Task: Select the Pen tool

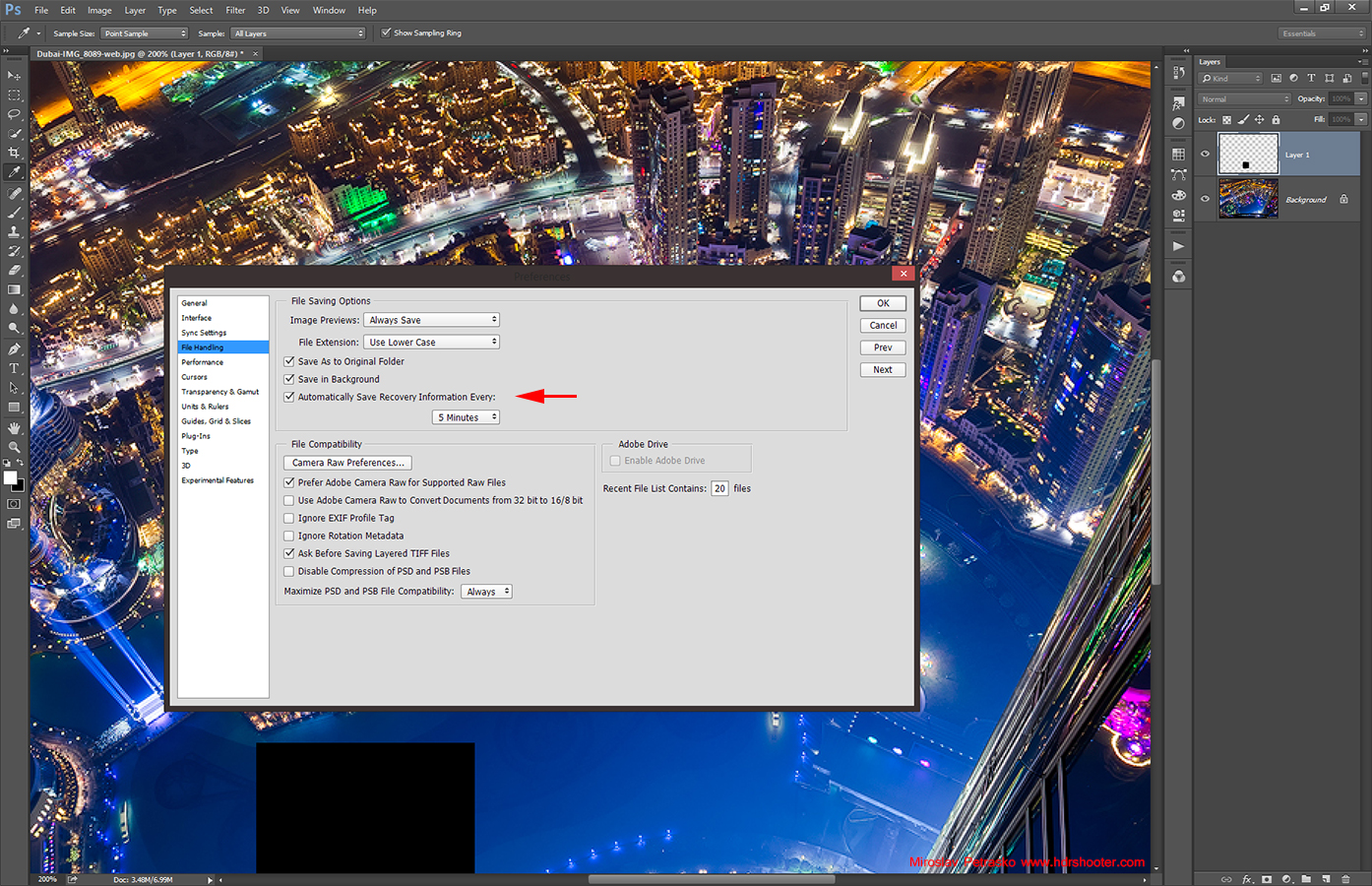Action: [14, 348]
